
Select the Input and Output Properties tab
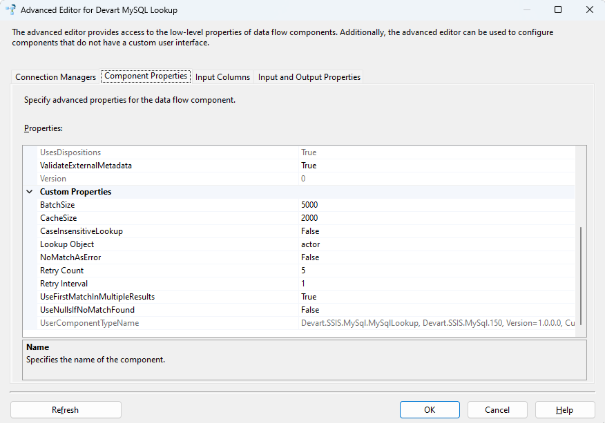pyautogui.click(x=309, y=77)
